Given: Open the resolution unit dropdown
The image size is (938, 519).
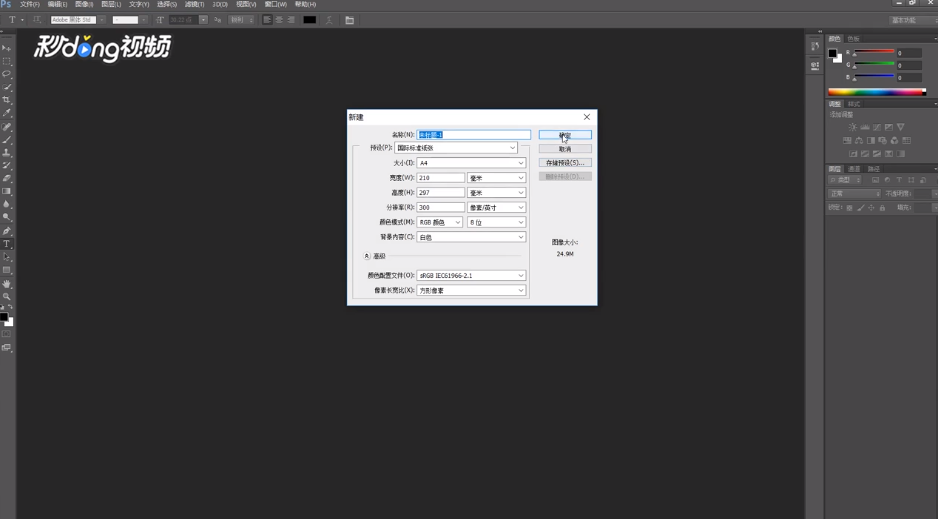Looking at the screenshot, I should (x=497, y=207).
